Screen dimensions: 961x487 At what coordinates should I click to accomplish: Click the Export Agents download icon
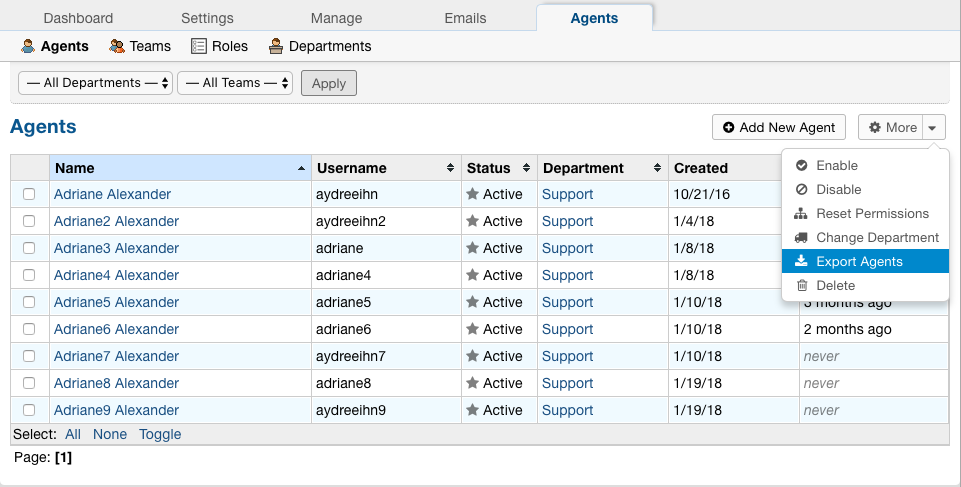pyautogui.click(x=801, y=261)
